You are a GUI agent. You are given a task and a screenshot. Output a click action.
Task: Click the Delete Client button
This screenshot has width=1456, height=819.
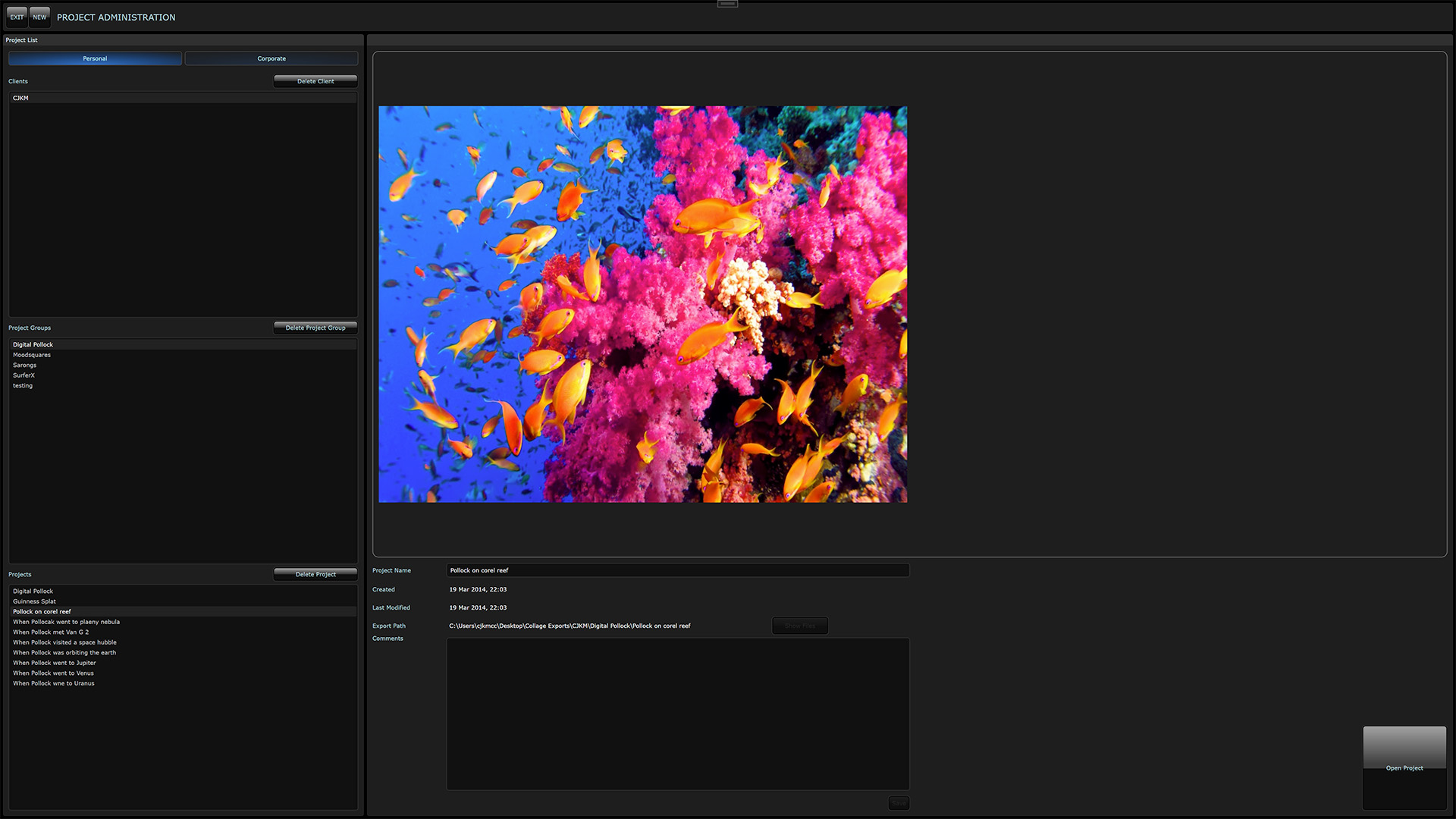point(315,81)
